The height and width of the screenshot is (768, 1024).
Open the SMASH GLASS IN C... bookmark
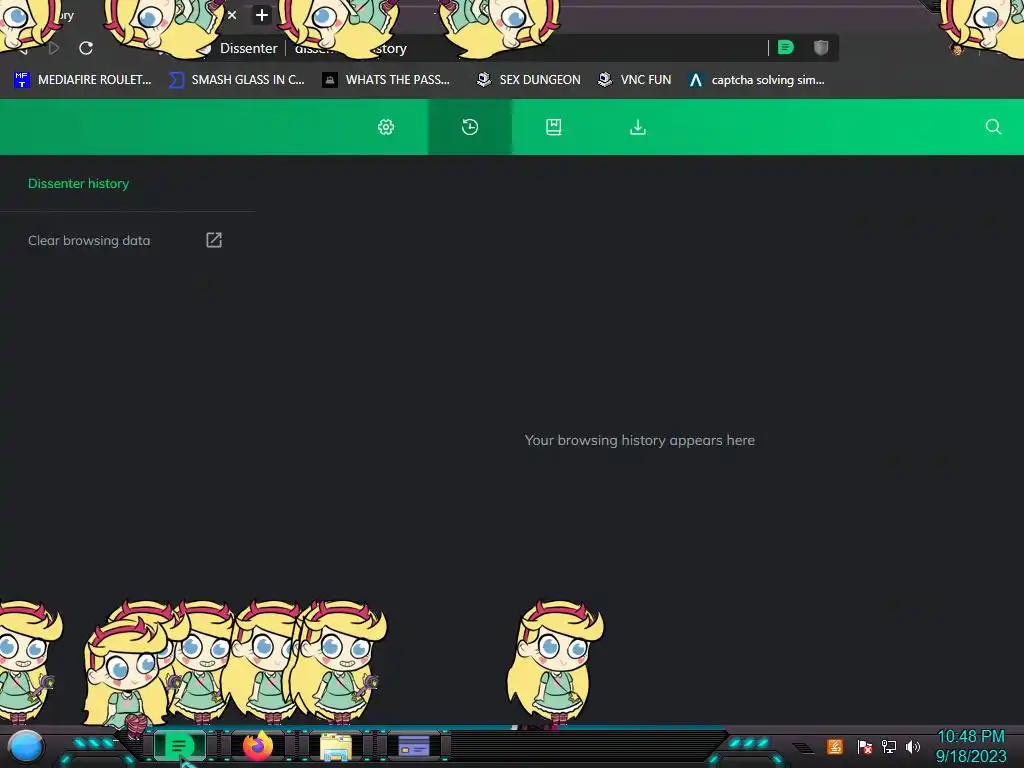click(x=236, y=80)
